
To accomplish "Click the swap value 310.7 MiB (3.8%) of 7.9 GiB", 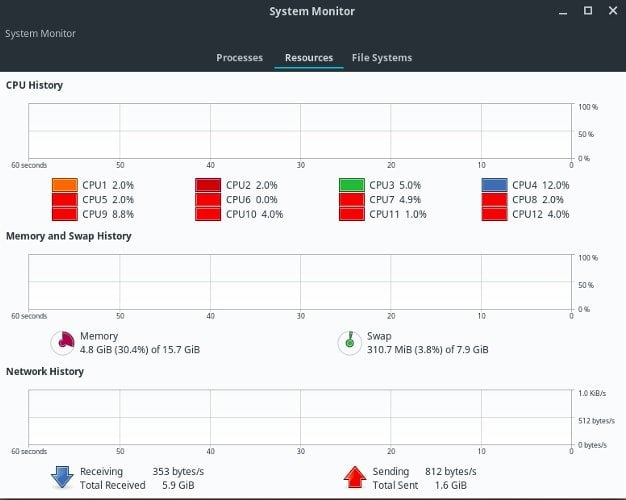I will (x=428, y=350).
